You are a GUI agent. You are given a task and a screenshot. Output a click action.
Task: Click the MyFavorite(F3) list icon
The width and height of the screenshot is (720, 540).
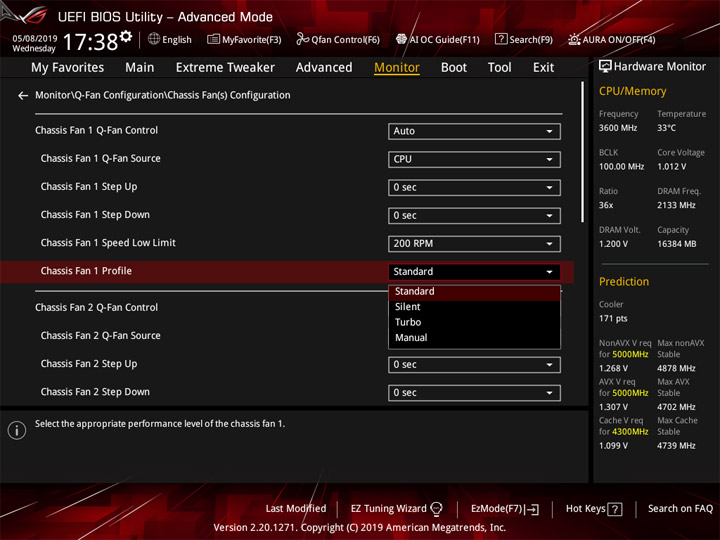(x=214, y=39)
